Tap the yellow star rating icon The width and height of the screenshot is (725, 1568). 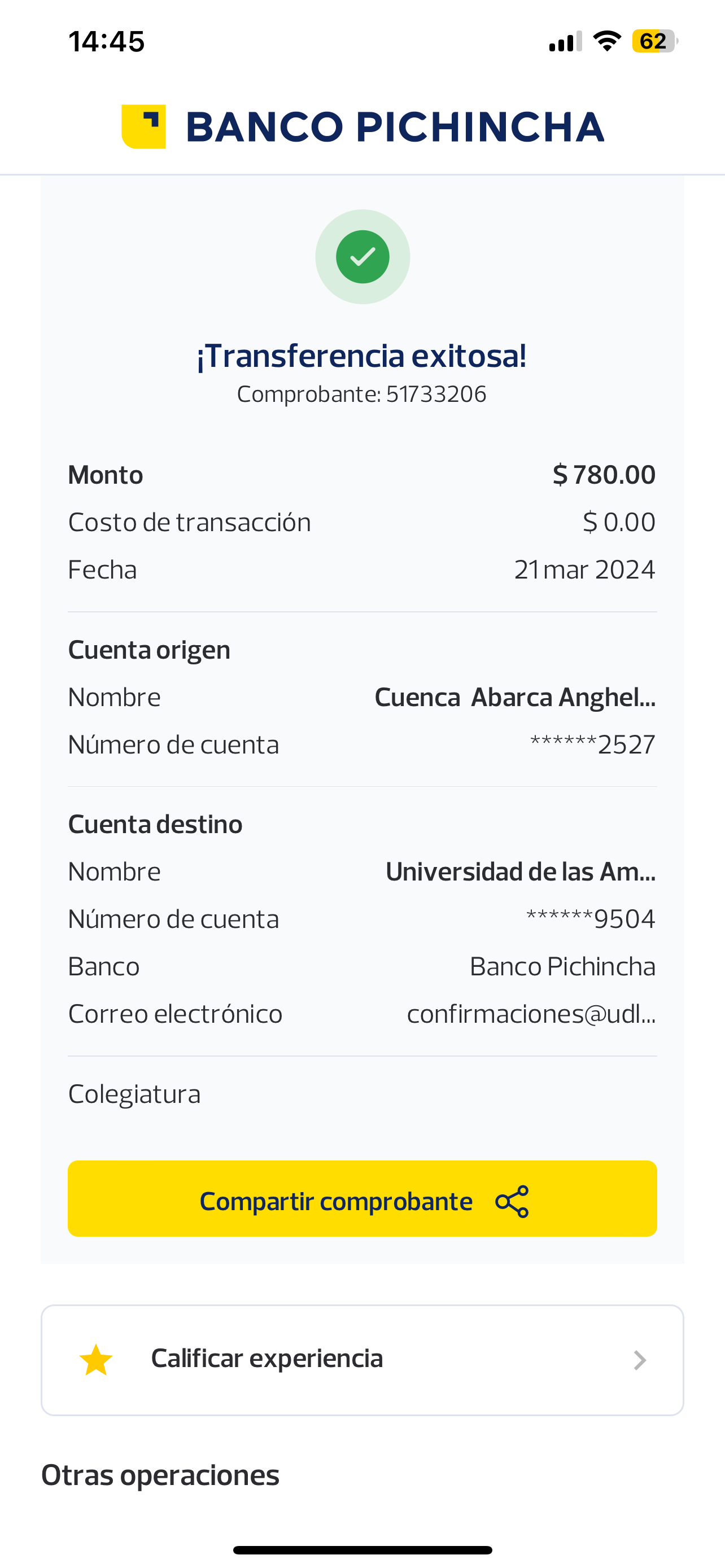coord(96,1360)
